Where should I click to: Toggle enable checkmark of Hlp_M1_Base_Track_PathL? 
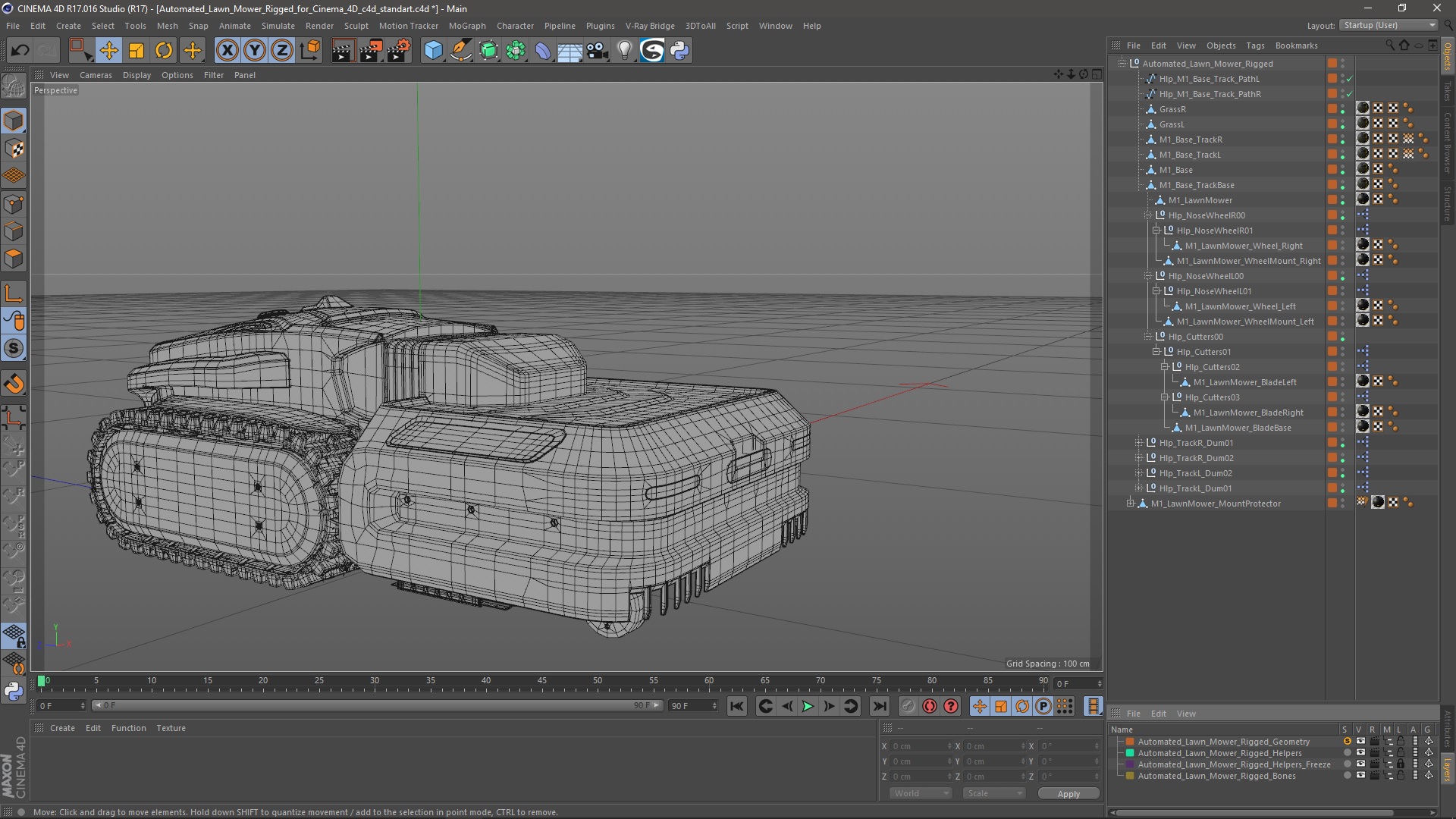point(1350,79)
